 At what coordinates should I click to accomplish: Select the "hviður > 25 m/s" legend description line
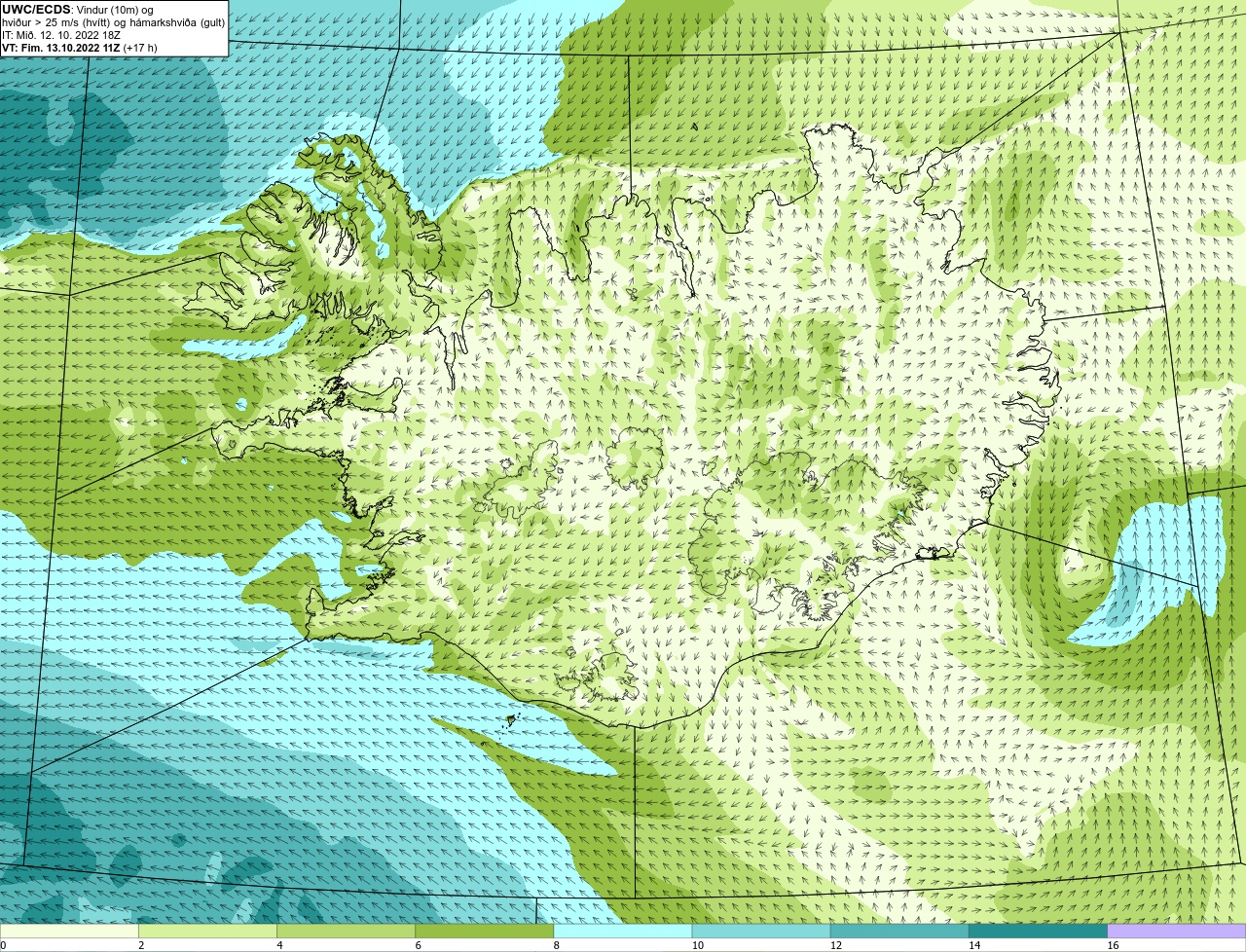coord(113,22)
